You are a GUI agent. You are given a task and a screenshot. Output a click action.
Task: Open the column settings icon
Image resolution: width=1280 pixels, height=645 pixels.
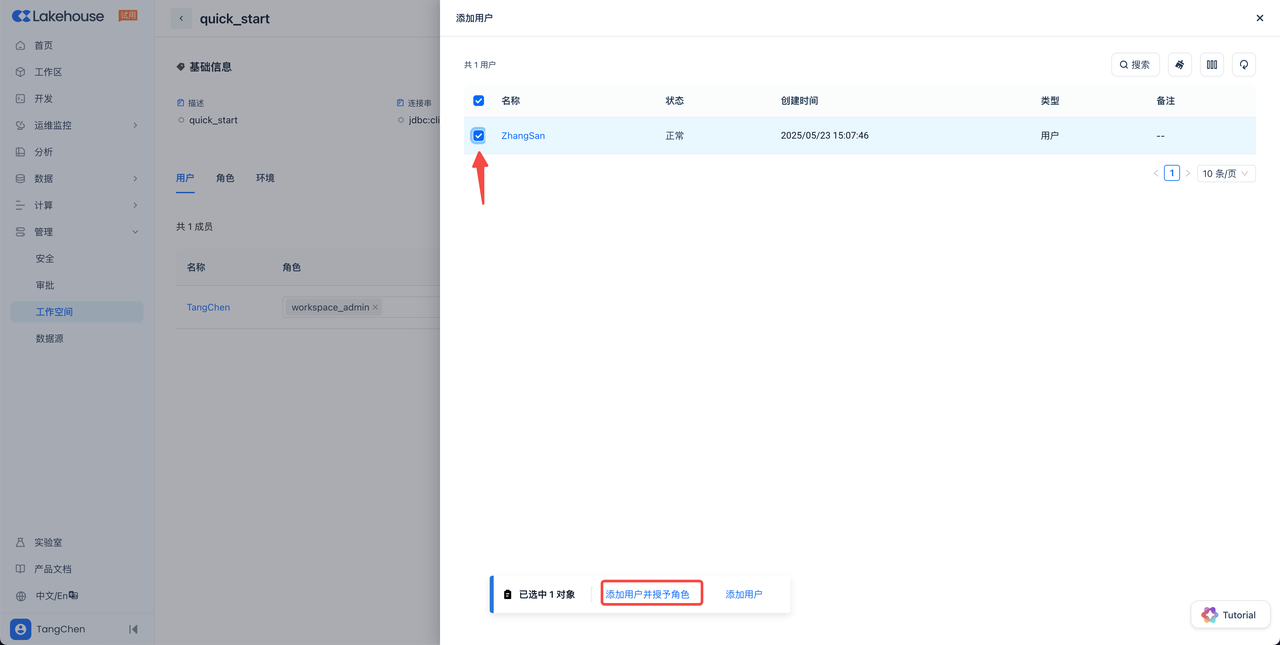[x=1211, y=65]
